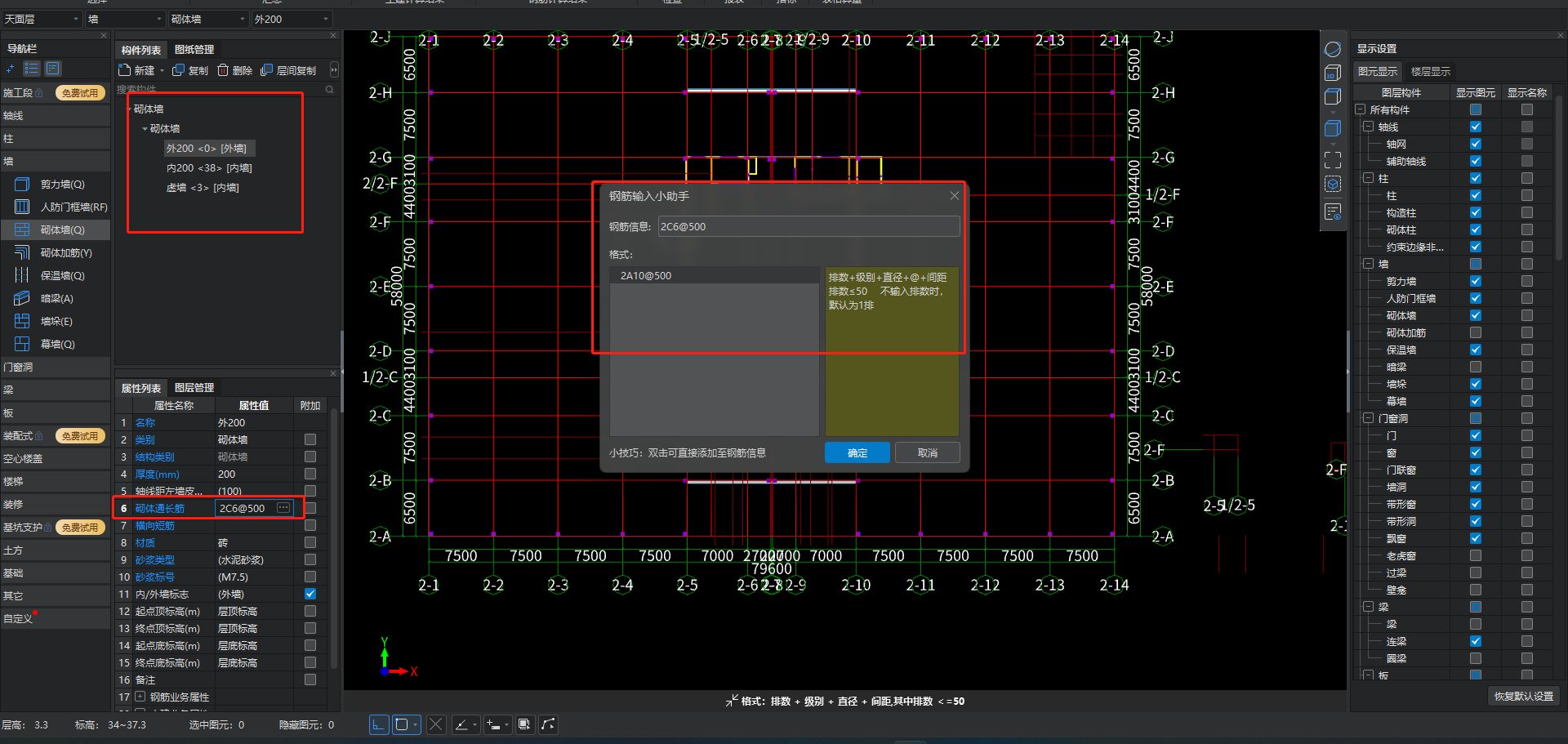Open display settings list icon with eye

(1333, 212)
